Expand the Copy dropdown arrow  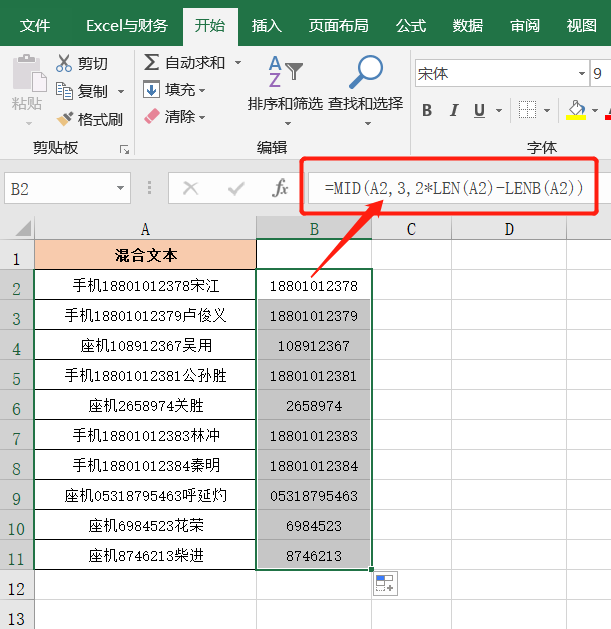tap(121, 91)
